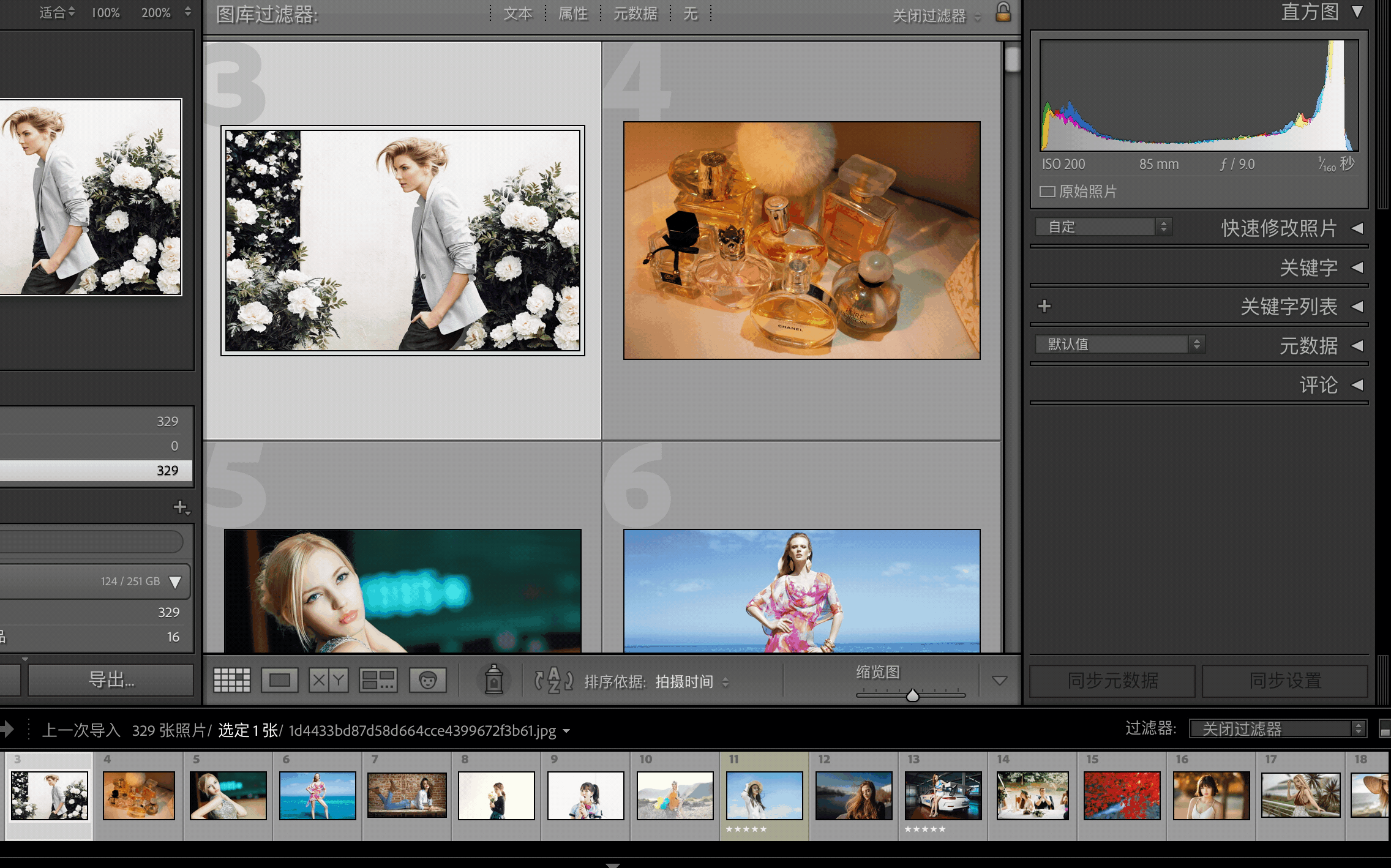The width and height of the screenshot is (1391, 868).
Task: Select filmstrip thumbnail 10
Action: coord(675,795)
